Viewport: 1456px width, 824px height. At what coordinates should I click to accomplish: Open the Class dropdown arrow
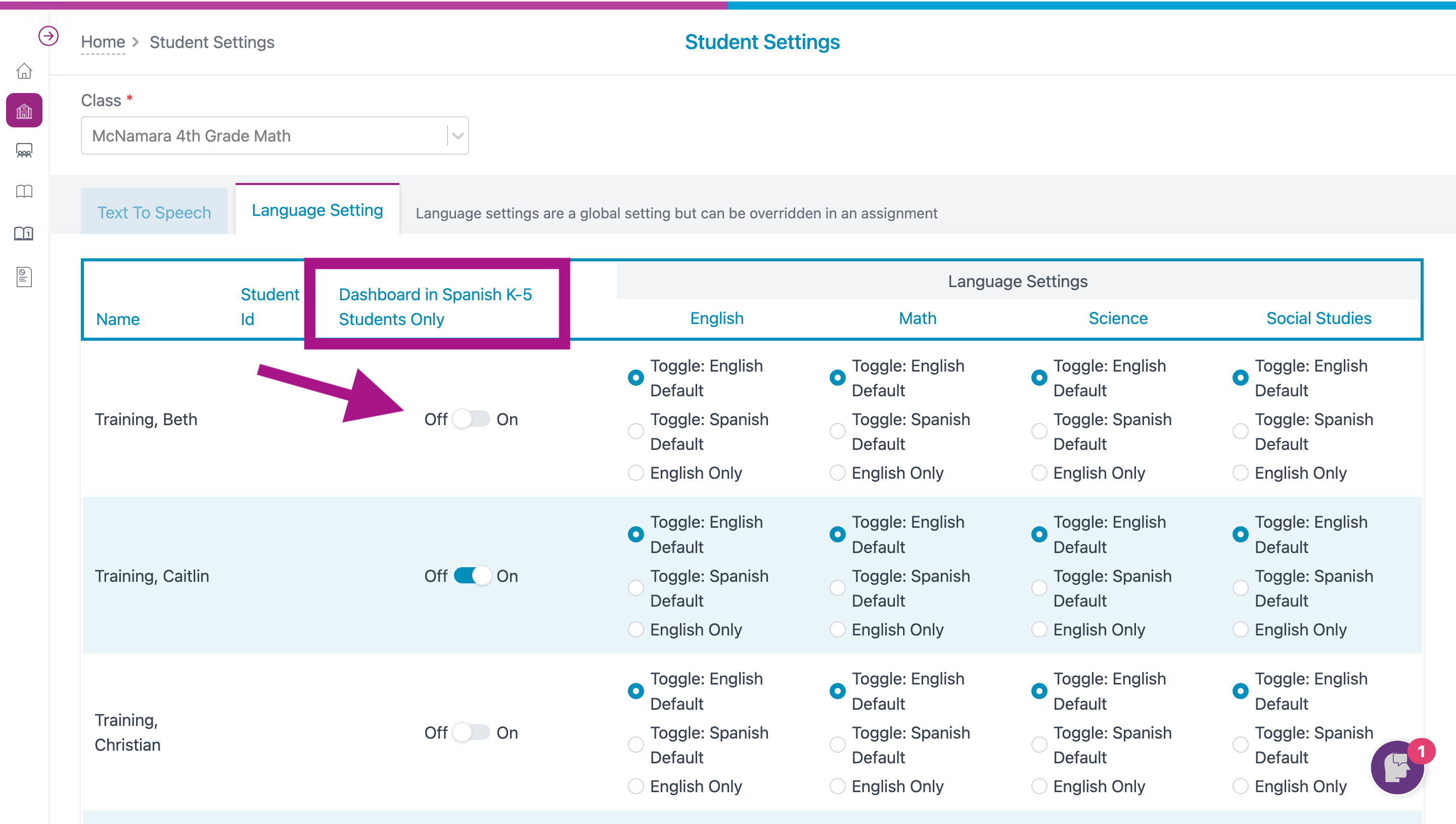[457, 136]
